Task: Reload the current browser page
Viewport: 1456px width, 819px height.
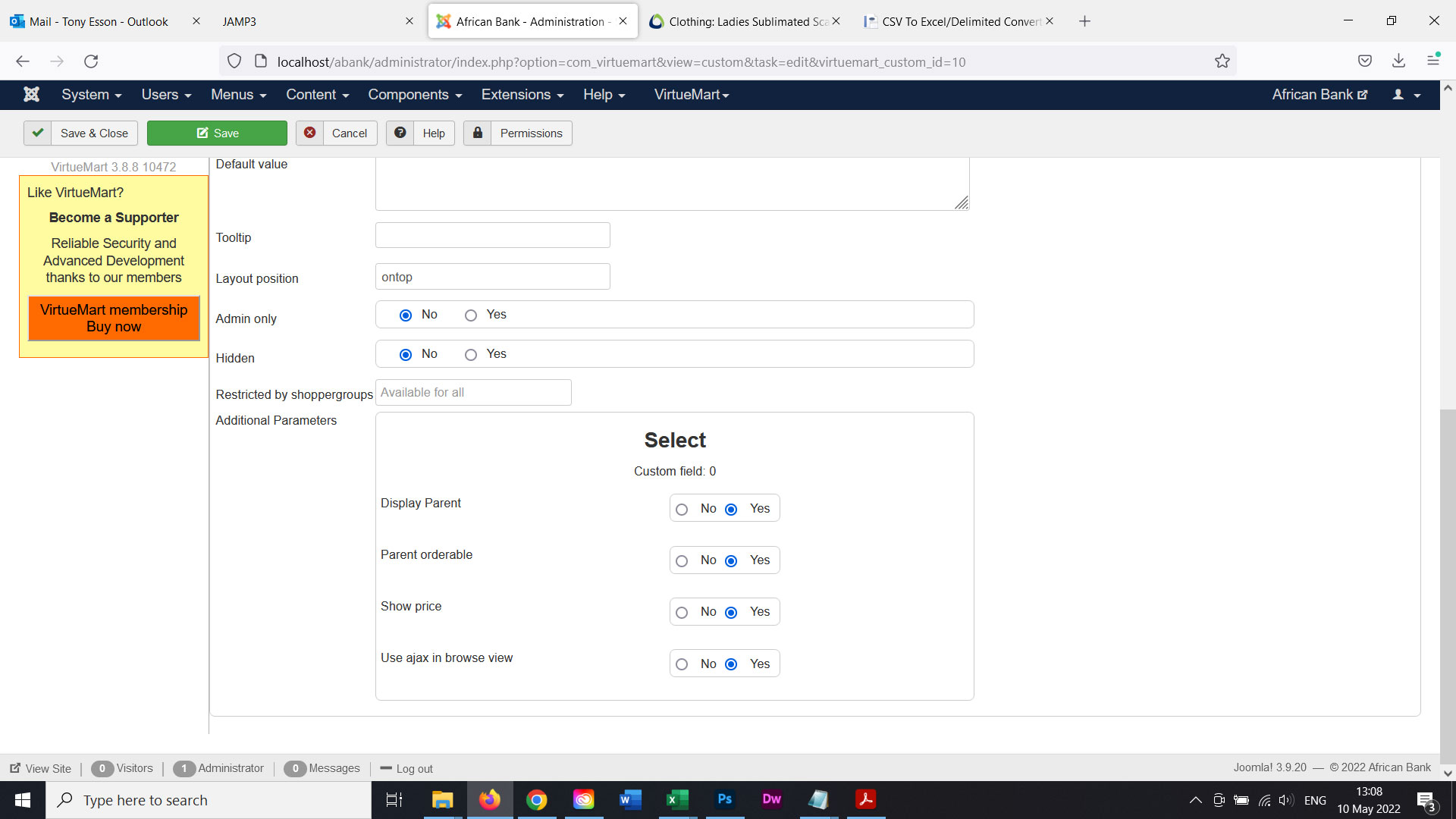Action: pos(91,61)
